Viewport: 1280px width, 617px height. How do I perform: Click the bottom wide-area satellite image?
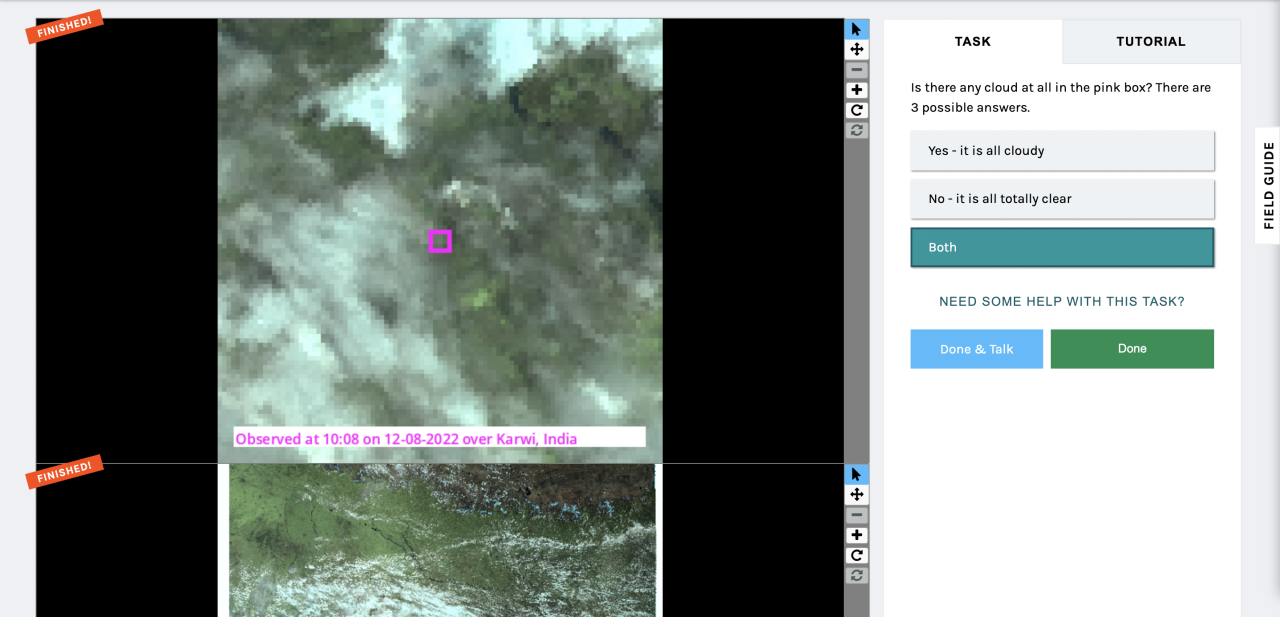[x=442, y=540]
